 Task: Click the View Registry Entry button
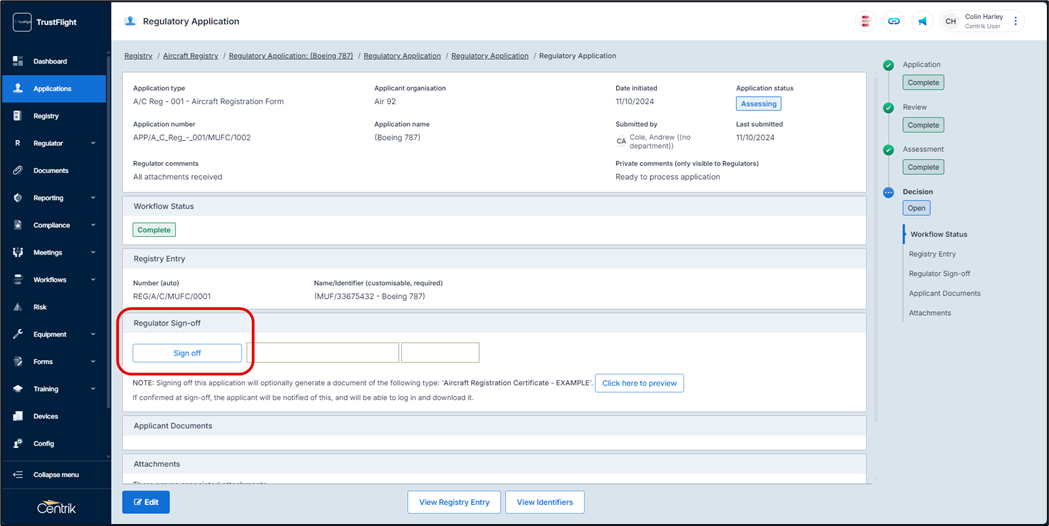pos(453,502)
